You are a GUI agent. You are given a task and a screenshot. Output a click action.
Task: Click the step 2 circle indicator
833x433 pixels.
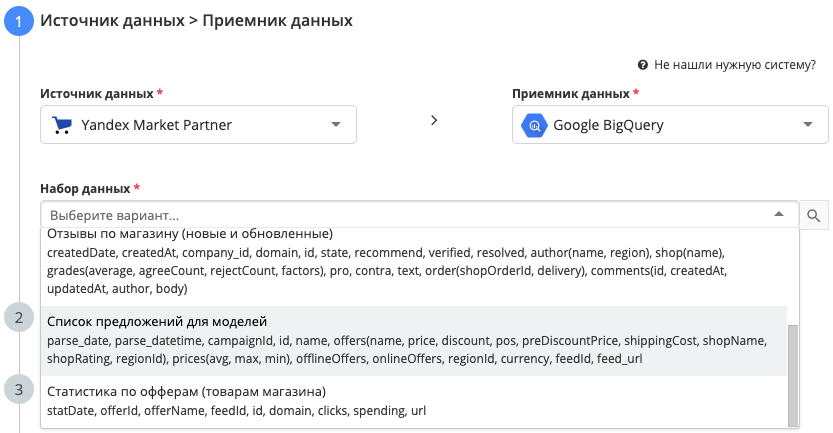[x=20, y=319]
